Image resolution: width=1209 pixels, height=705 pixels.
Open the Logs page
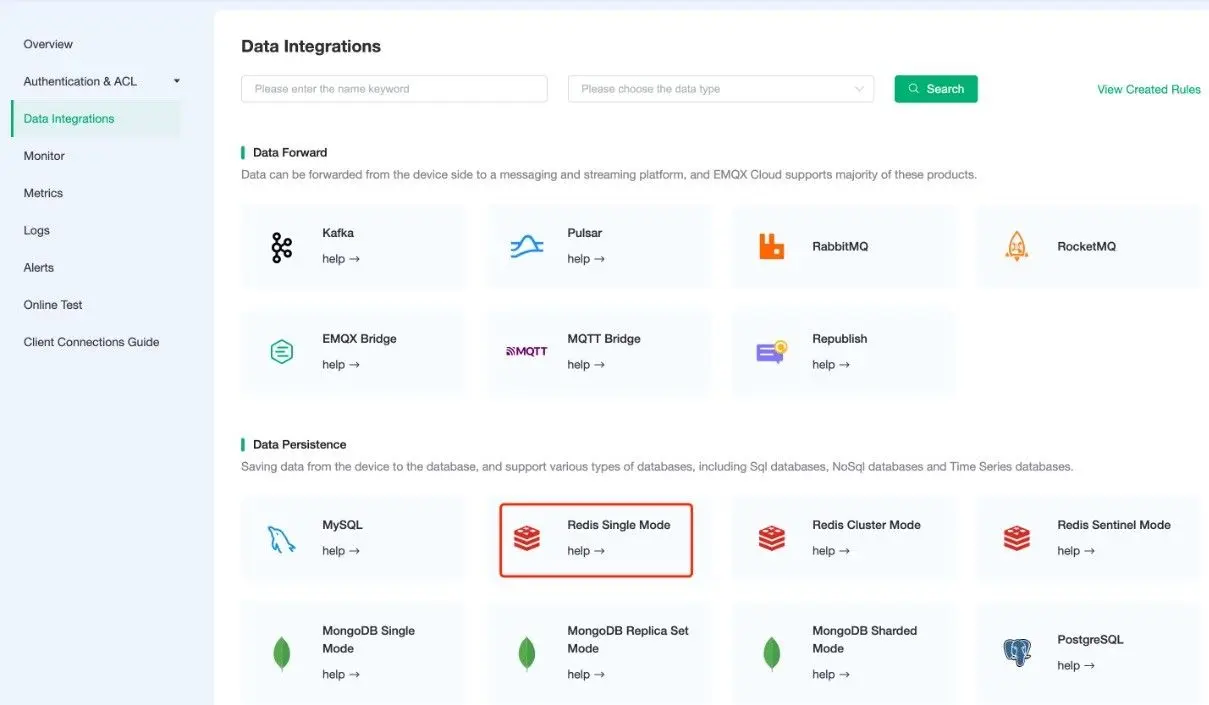point(36,230)
